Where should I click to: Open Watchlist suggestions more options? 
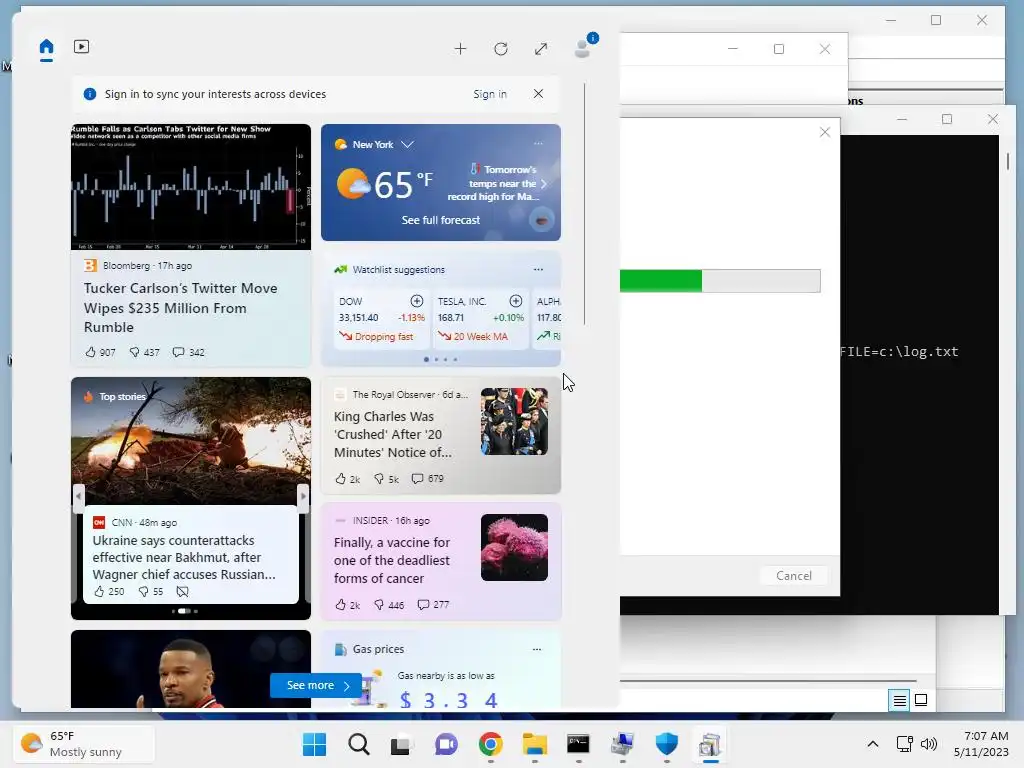tap(538, 270)
